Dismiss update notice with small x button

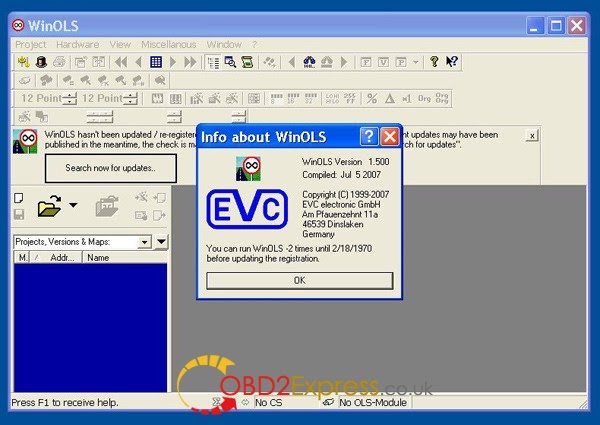(532, 136)
